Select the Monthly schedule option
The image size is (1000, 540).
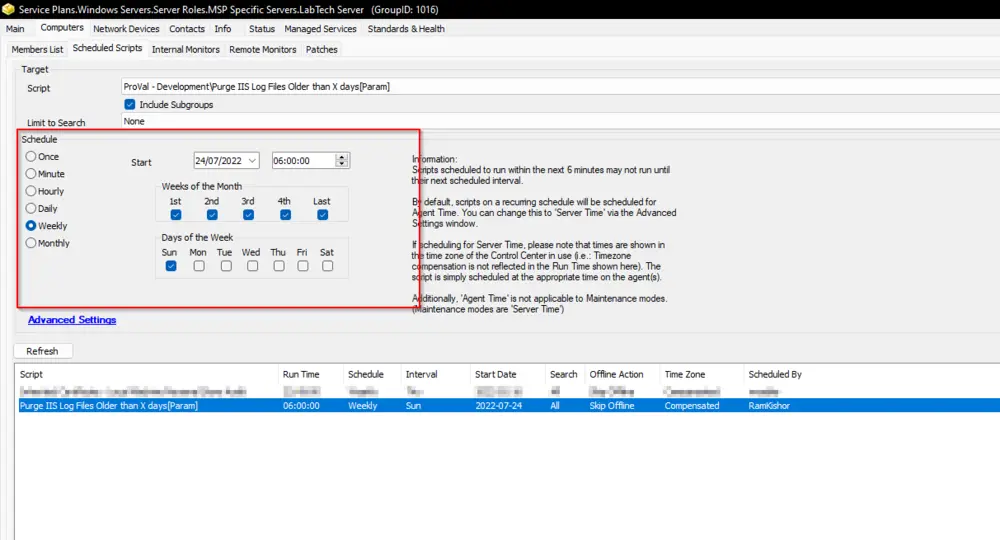click(31, 243)
